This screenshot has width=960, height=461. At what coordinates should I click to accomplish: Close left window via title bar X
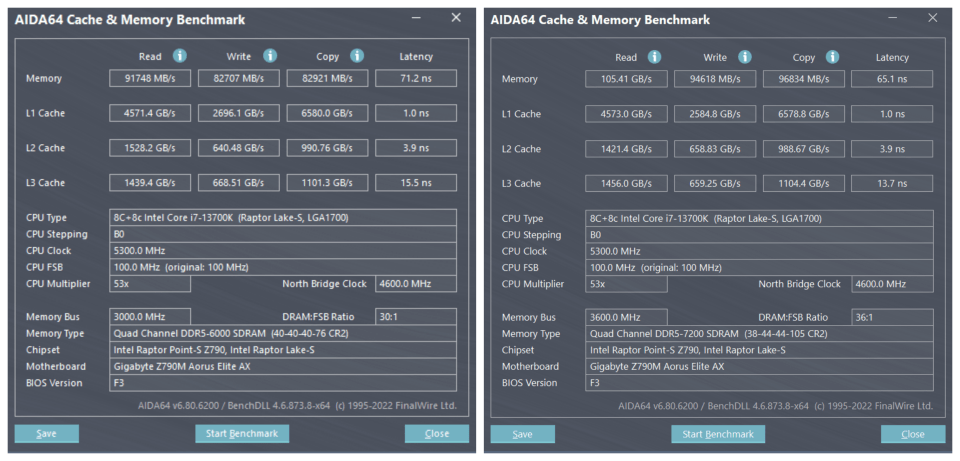point(456,18)
